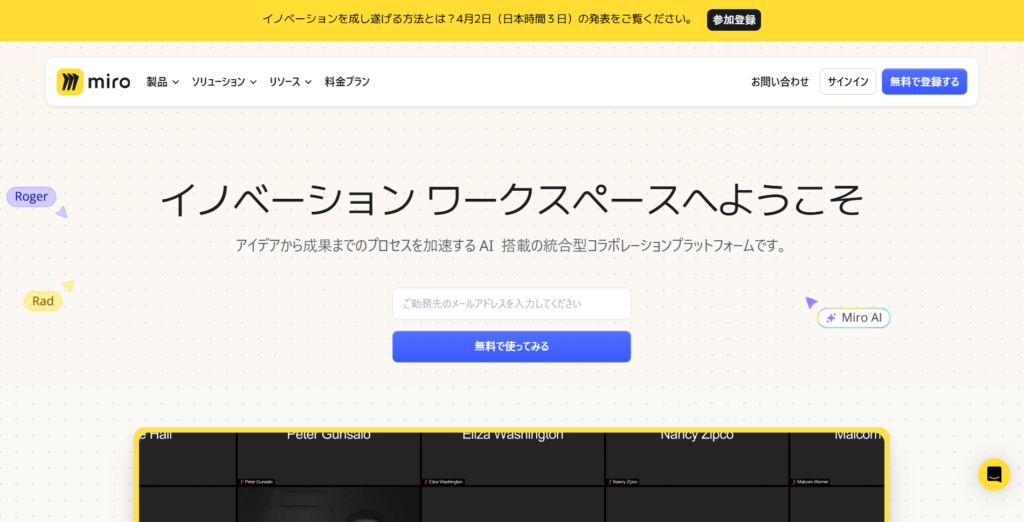Click the Miro logo in the navbar
1024x522 pixels.
93,82
